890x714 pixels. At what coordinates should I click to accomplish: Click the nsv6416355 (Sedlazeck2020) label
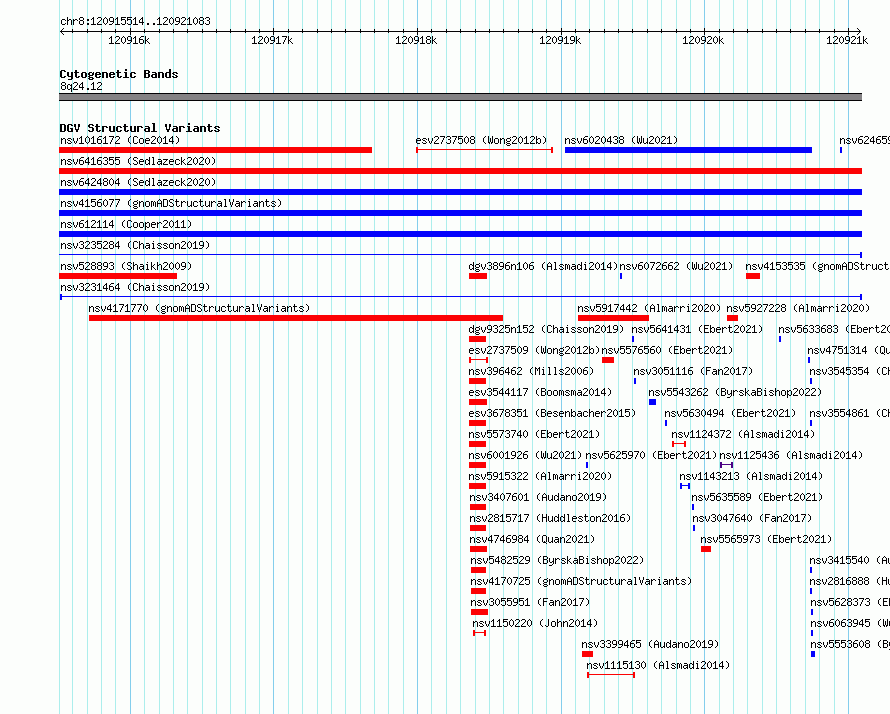(x=138, y=161)
